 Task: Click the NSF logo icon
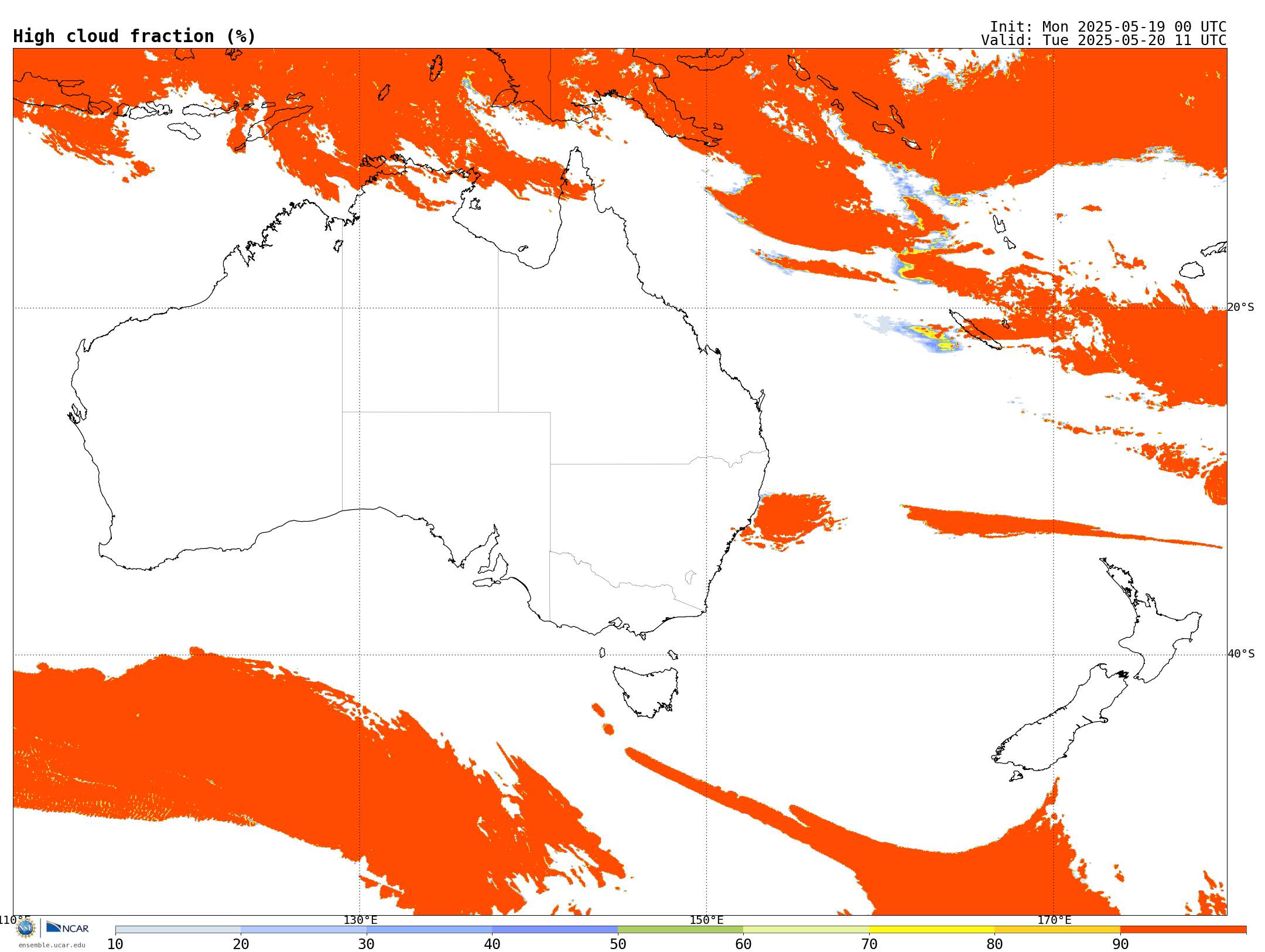(26, 928)
